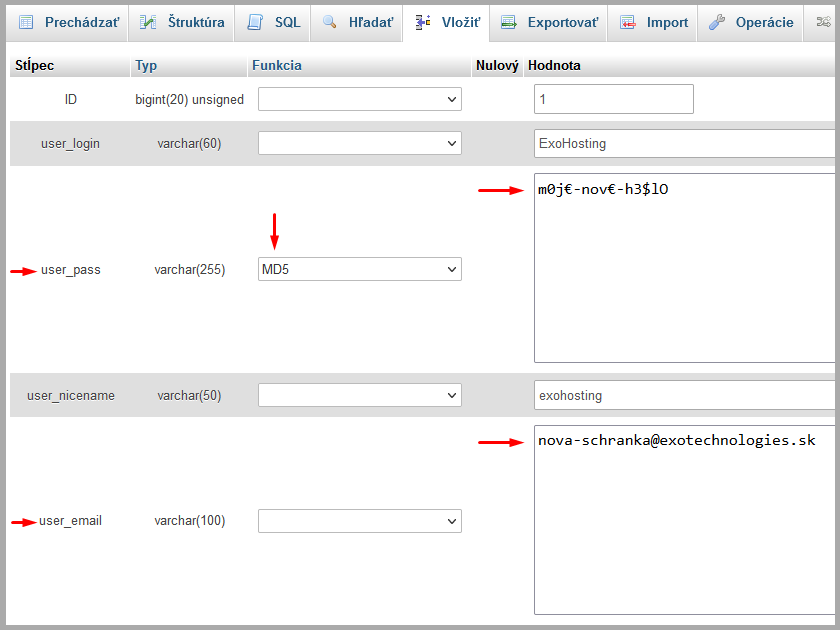
Task: Open the function dropdown for user_login
Action: (x=360, y=143)
